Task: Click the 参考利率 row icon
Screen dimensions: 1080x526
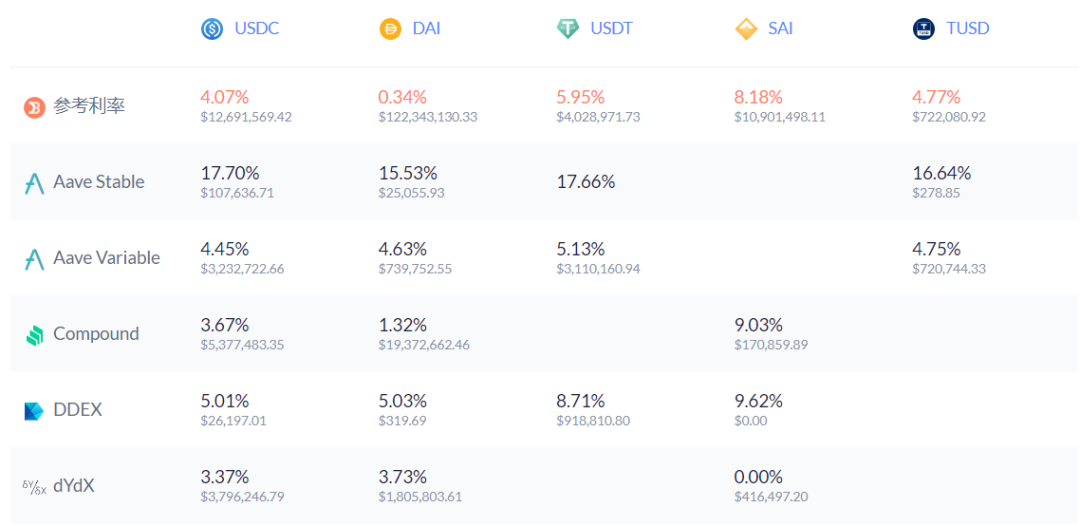Action: click(34, 107)
